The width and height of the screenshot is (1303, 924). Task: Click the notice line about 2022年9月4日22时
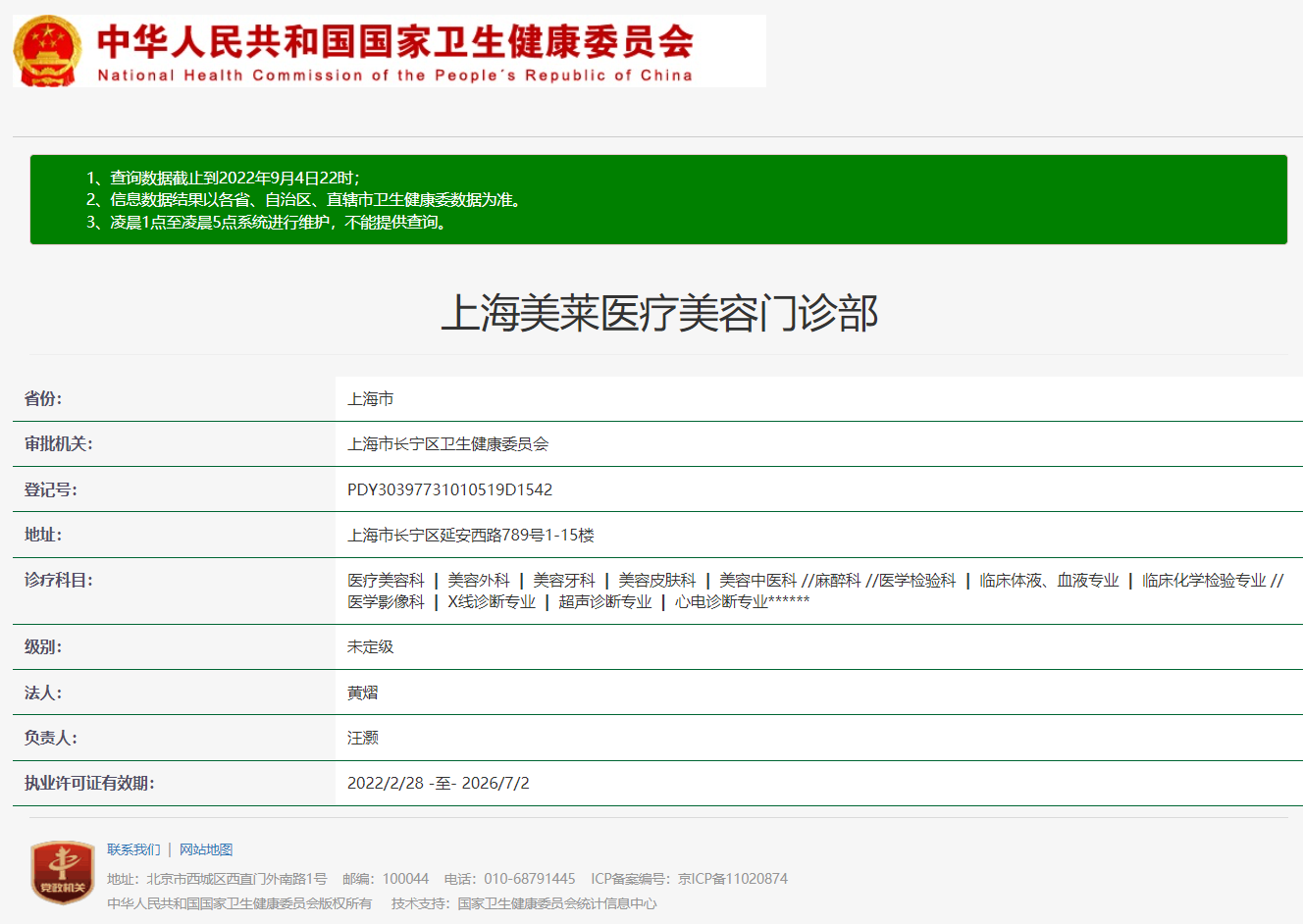click(x=224, y=178)
